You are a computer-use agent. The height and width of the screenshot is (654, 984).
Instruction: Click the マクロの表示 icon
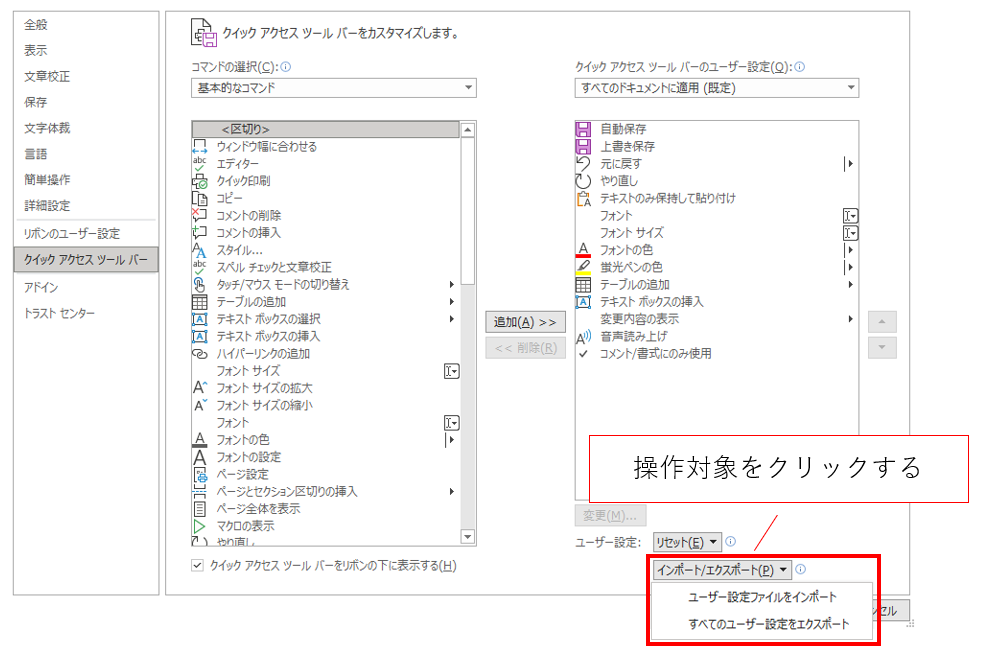click(x=199, y=526)
